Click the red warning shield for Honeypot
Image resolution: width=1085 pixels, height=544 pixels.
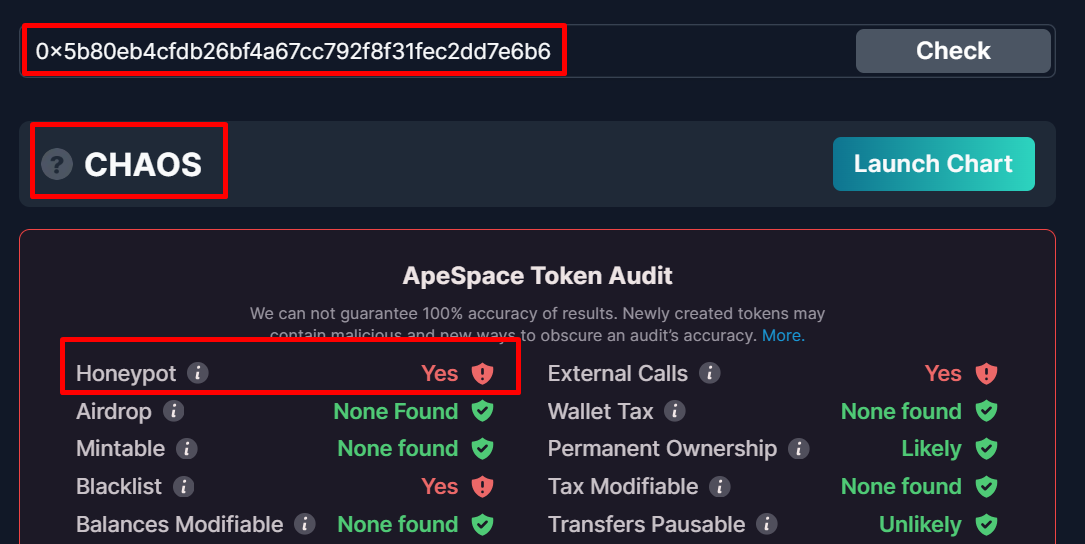click(483, 374)
